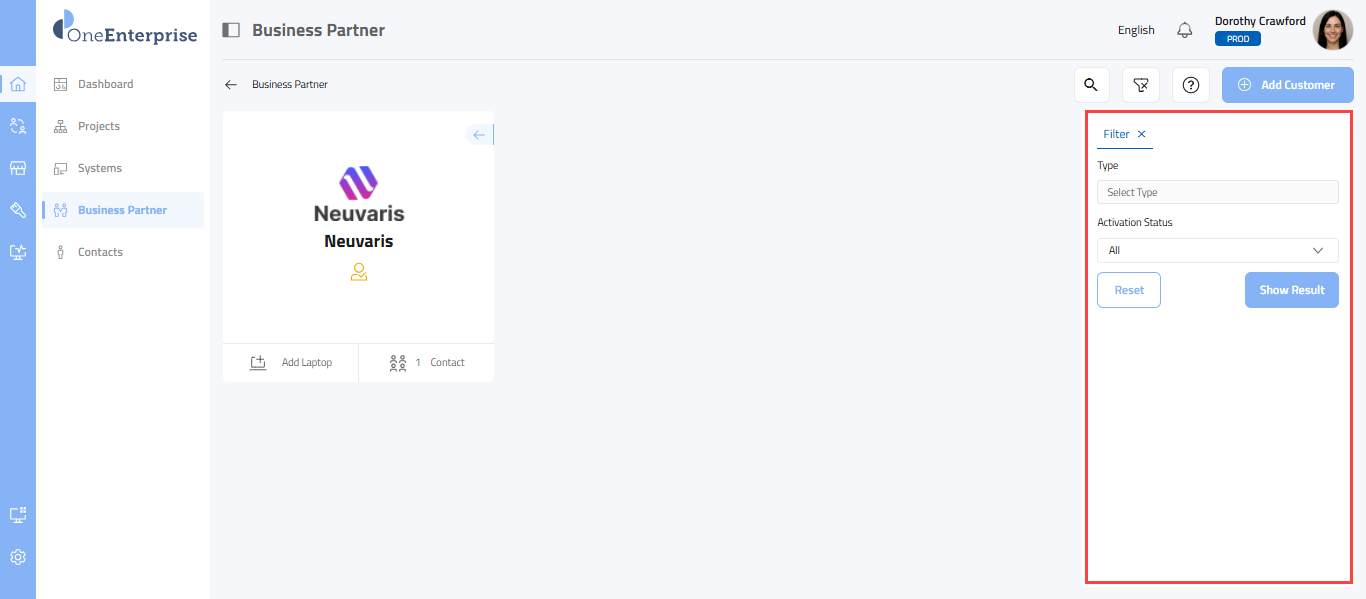Click the Show Result button
Viewport: 1366px width, 599px height.
1291,290
